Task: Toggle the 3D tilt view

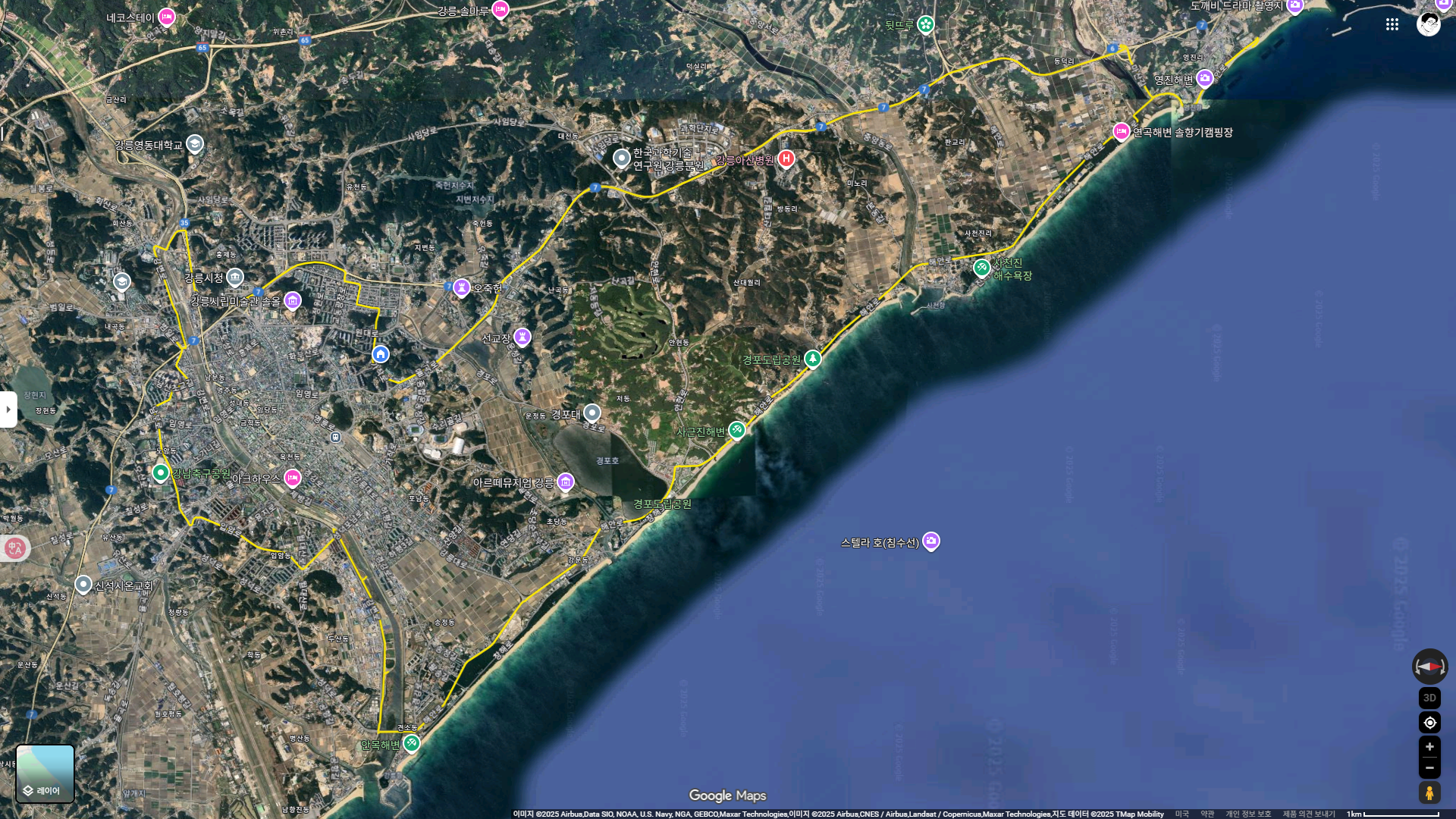Action: tap(1429, 698)
